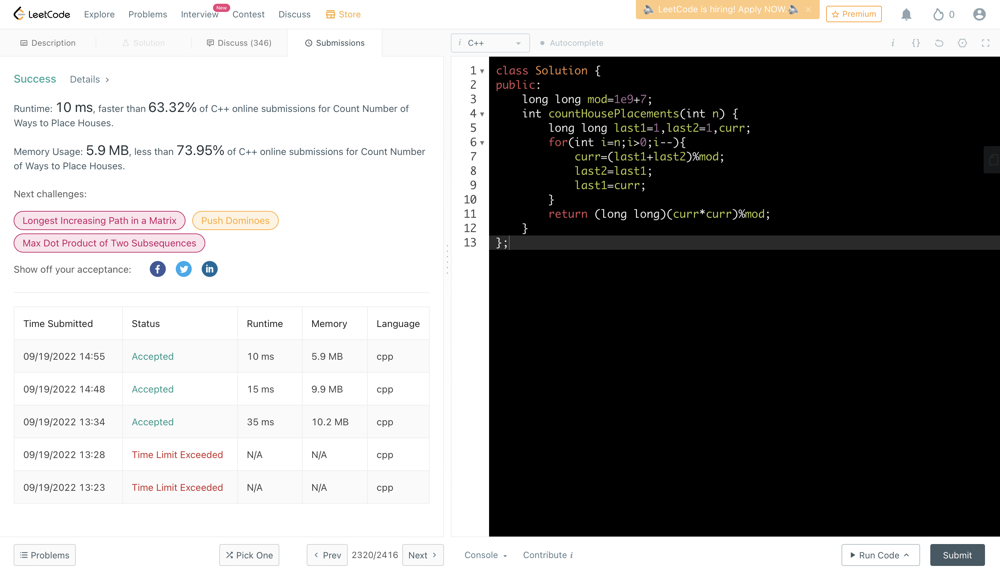The image size is (1000, 570).
Task: Share acceptance on LinkedIn
Action: click(x=210, y=269)
